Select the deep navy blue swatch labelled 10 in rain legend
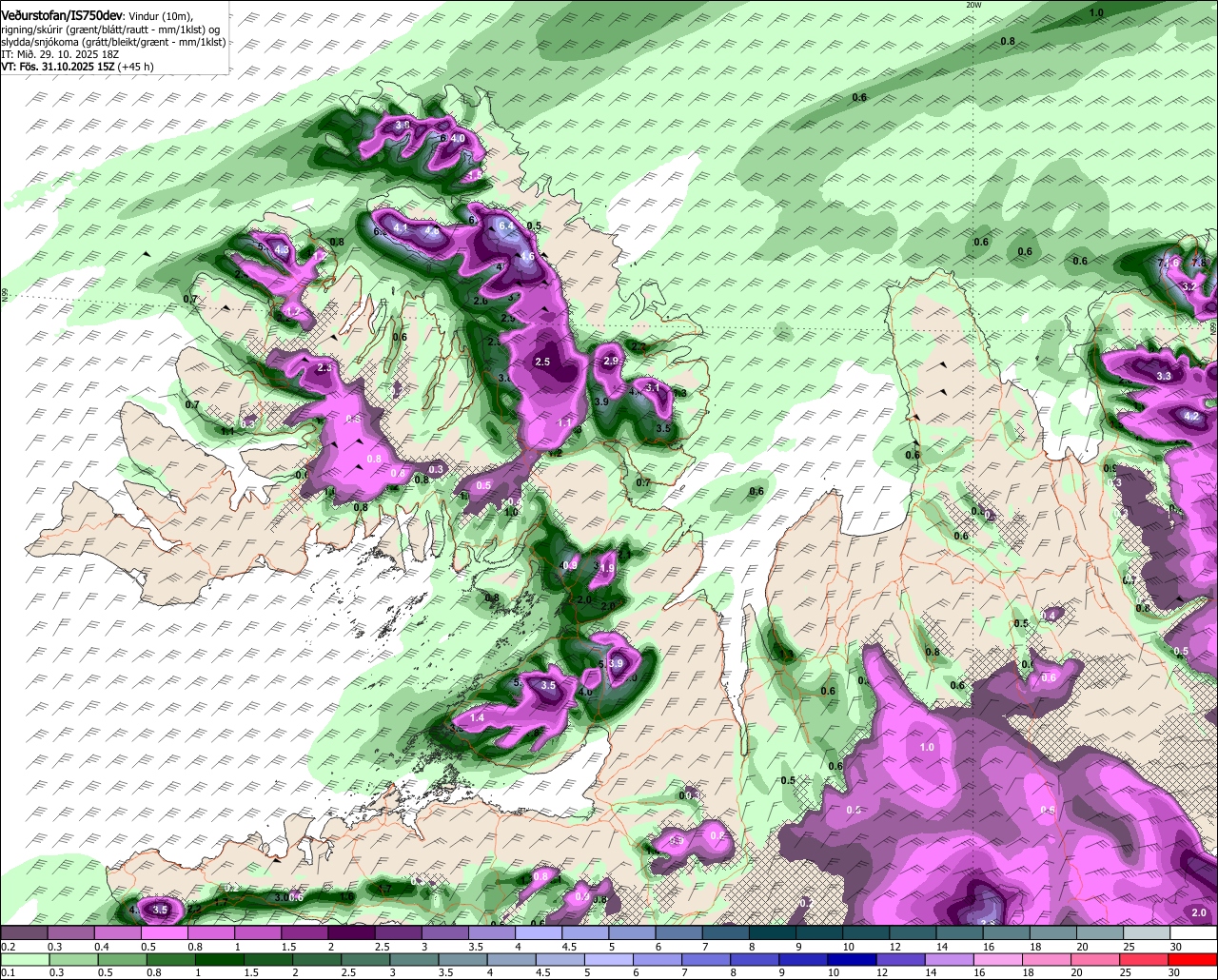 pyautogui.click(x=853, y=959)
